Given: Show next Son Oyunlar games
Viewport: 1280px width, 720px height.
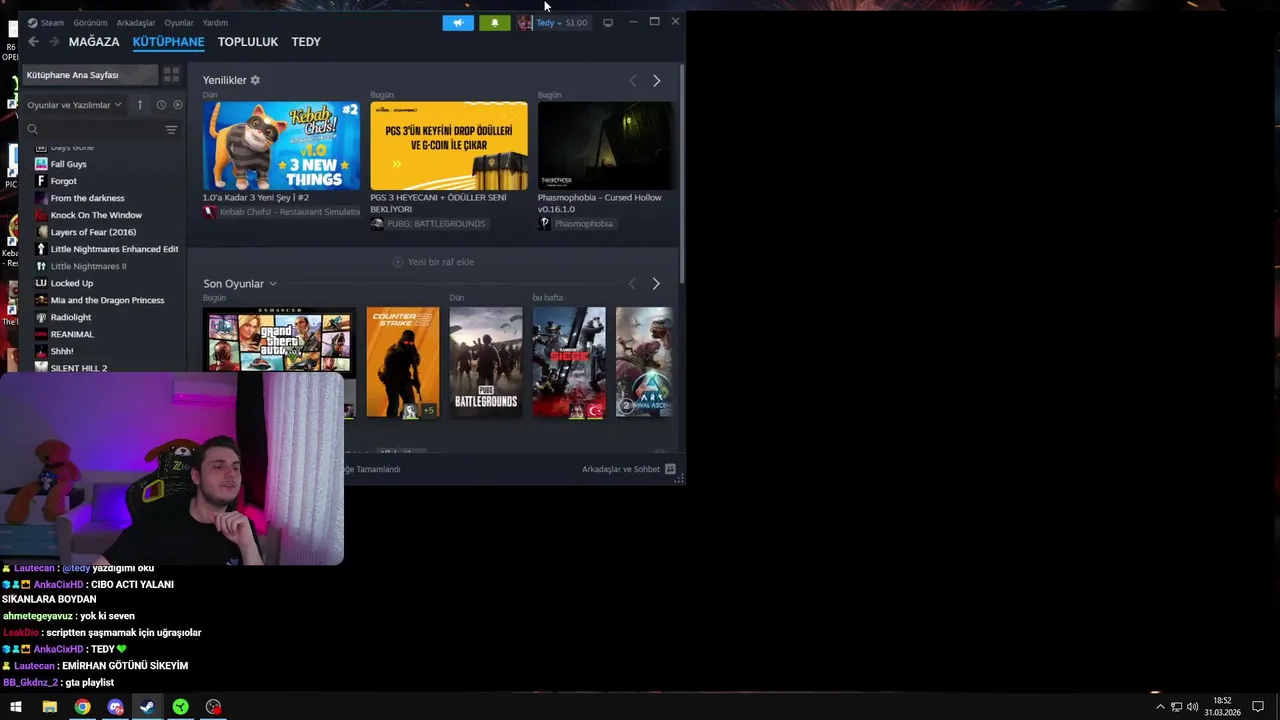Looking at the screenshot, I should tap(656, 284).
